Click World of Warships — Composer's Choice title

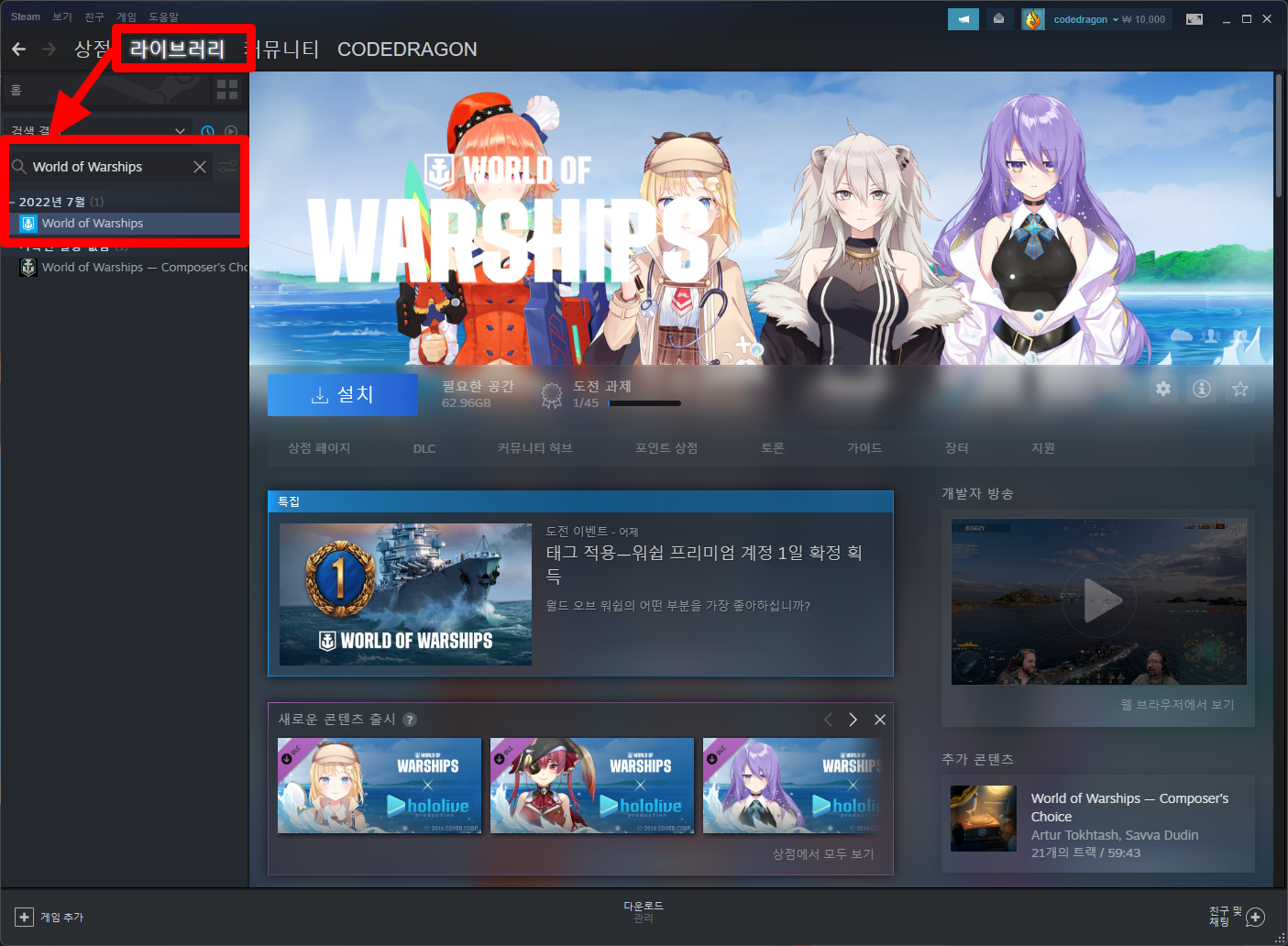tap(1129, 808)
